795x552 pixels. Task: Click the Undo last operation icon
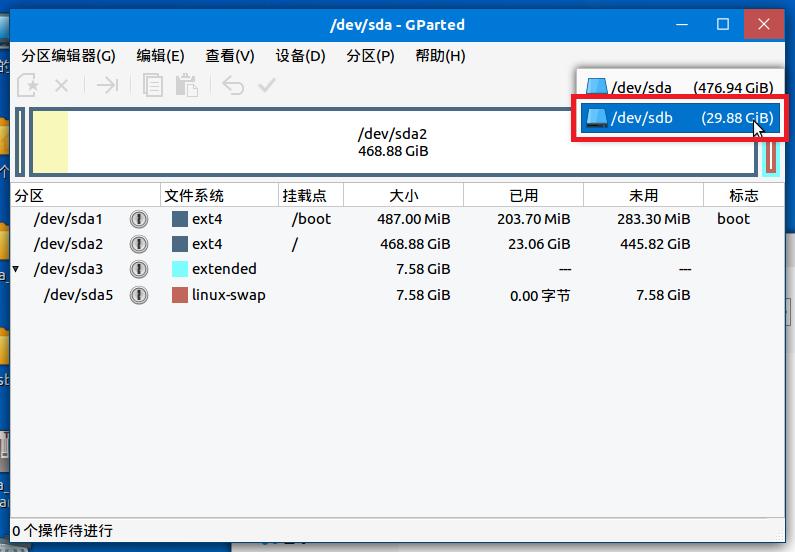click(233, 85)
